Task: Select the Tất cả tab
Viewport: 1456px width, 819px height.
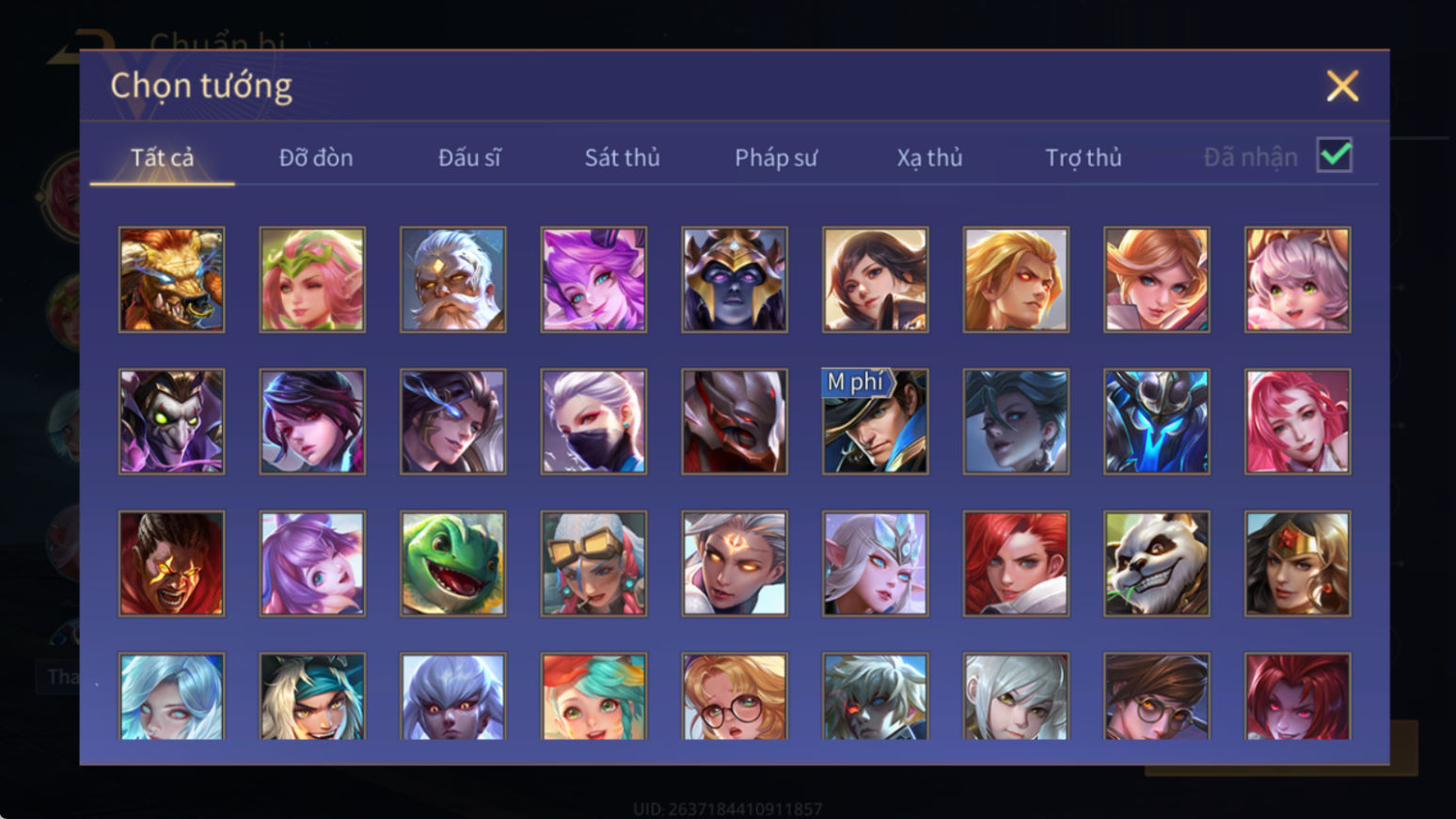Action: point(162,157)
